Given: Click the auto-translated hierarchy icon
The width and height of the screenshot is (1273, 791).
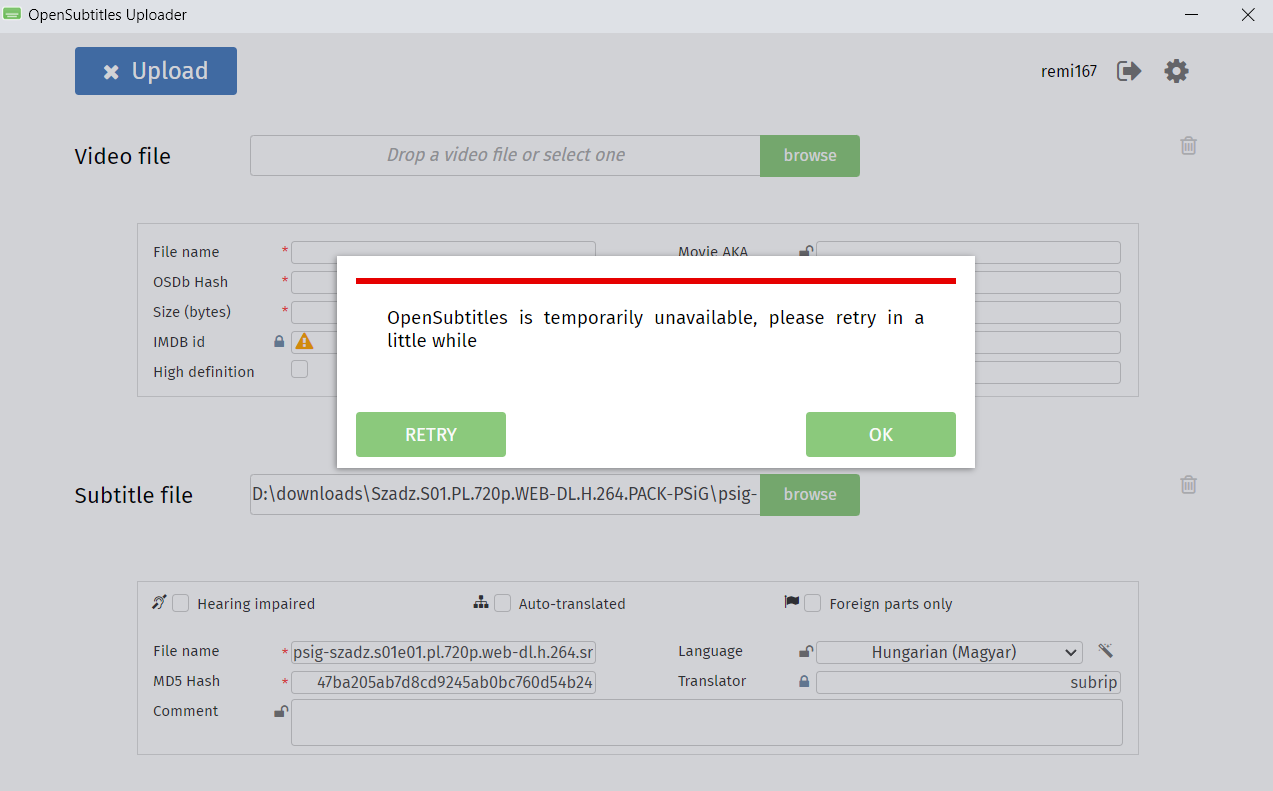Looking at the screenshot, I should (481, 602).
